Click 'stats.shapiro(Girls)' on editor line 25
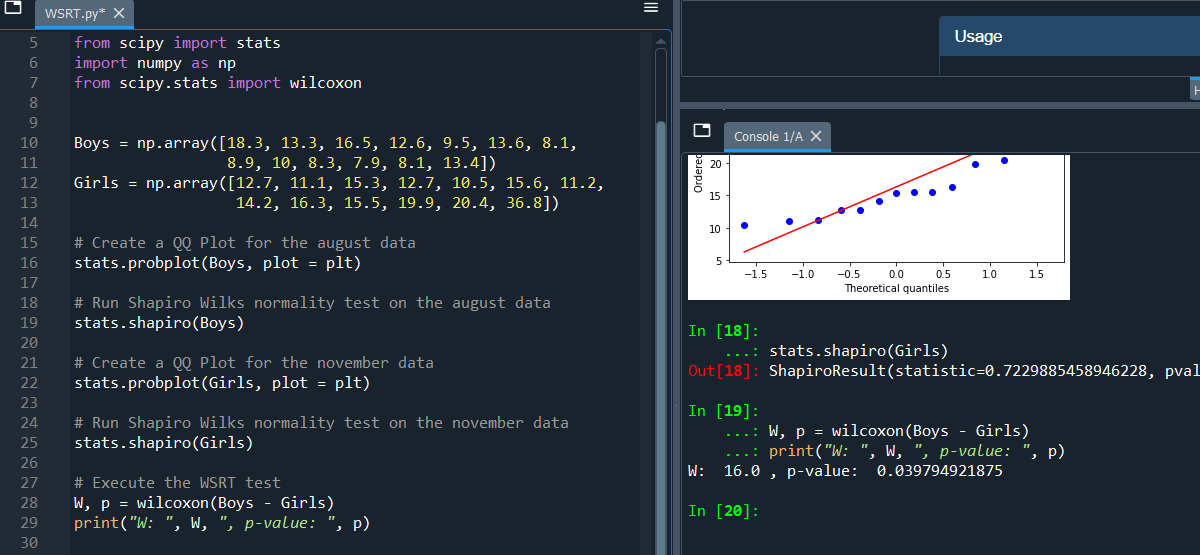Image resolution: width=1200 pixels, height=555 pixels. tap(164, 443)
